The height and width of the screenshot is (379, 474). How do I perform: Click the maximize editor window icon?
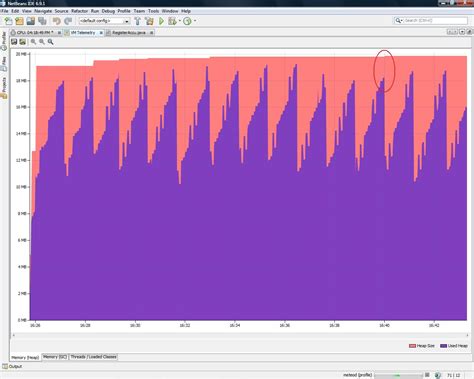[469, 32]
